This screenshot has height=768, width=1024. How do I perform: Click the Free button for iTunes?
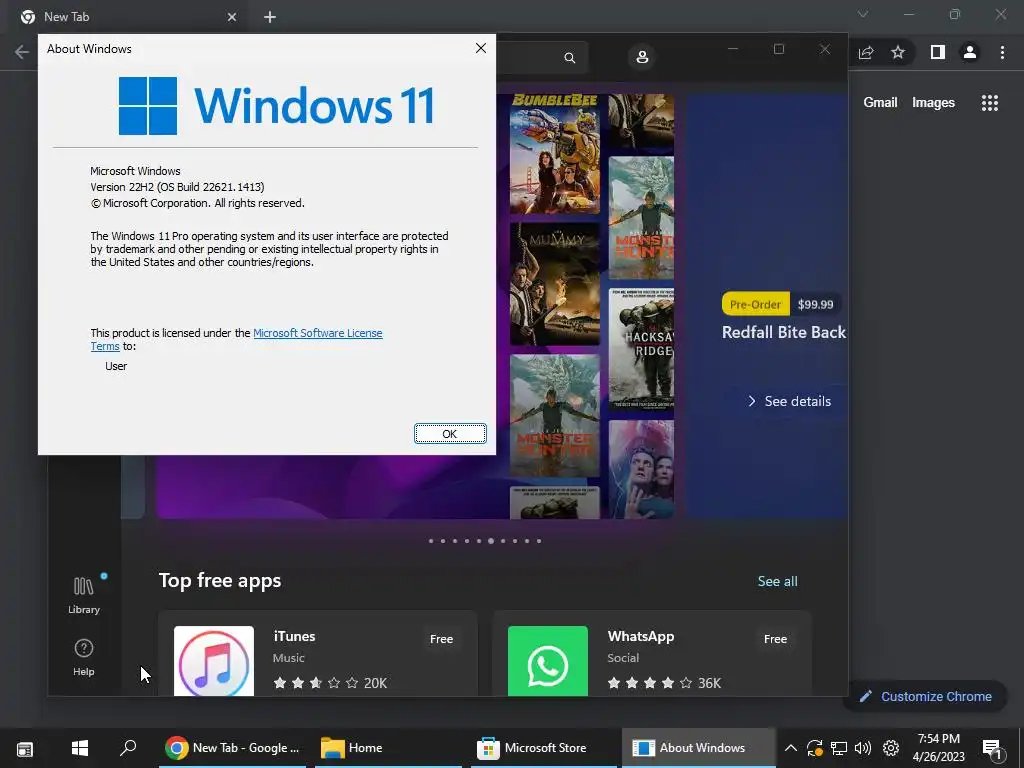tap(441, 639)
